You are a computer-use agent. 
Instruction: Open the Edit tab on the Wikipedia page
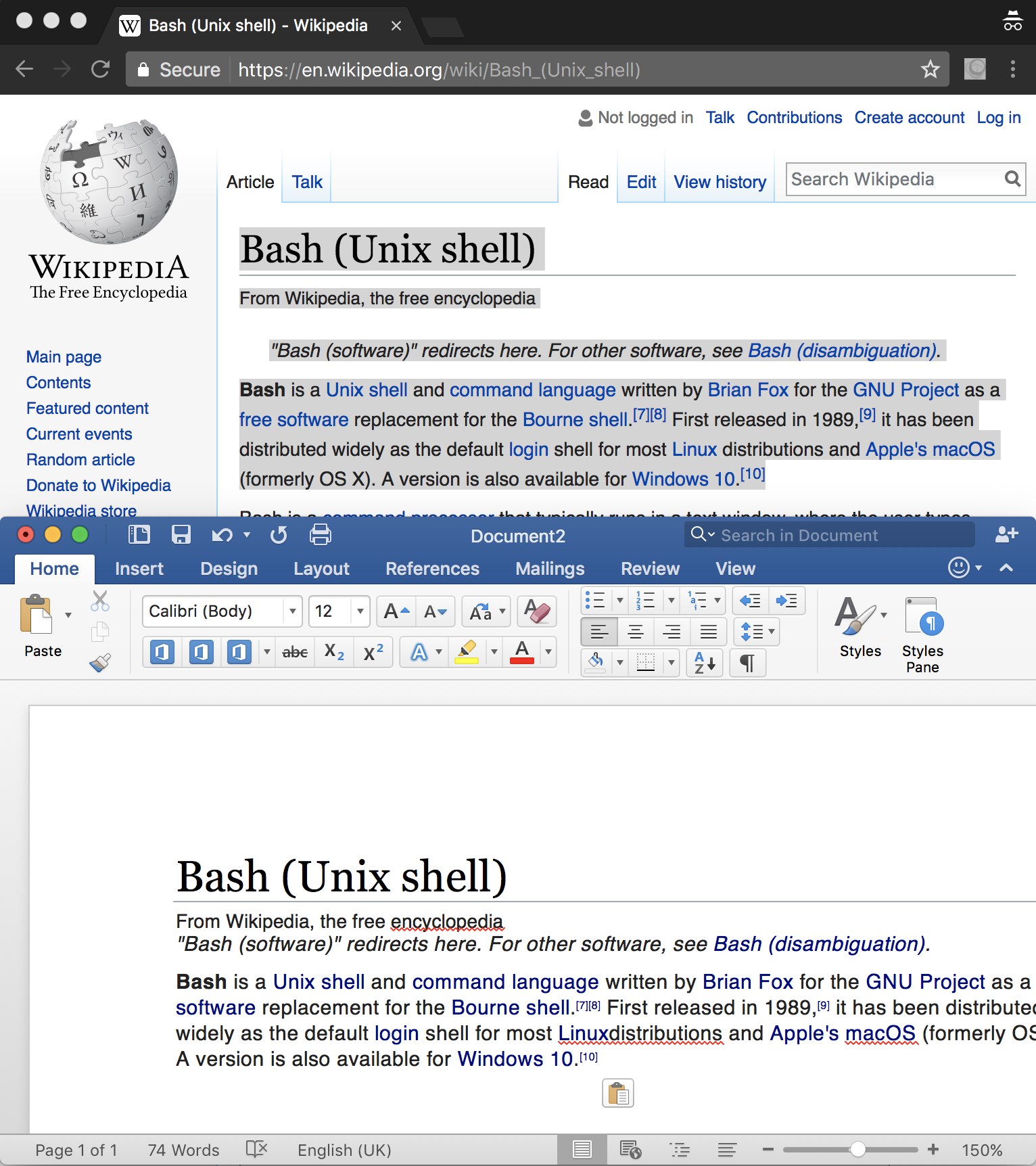641,182
